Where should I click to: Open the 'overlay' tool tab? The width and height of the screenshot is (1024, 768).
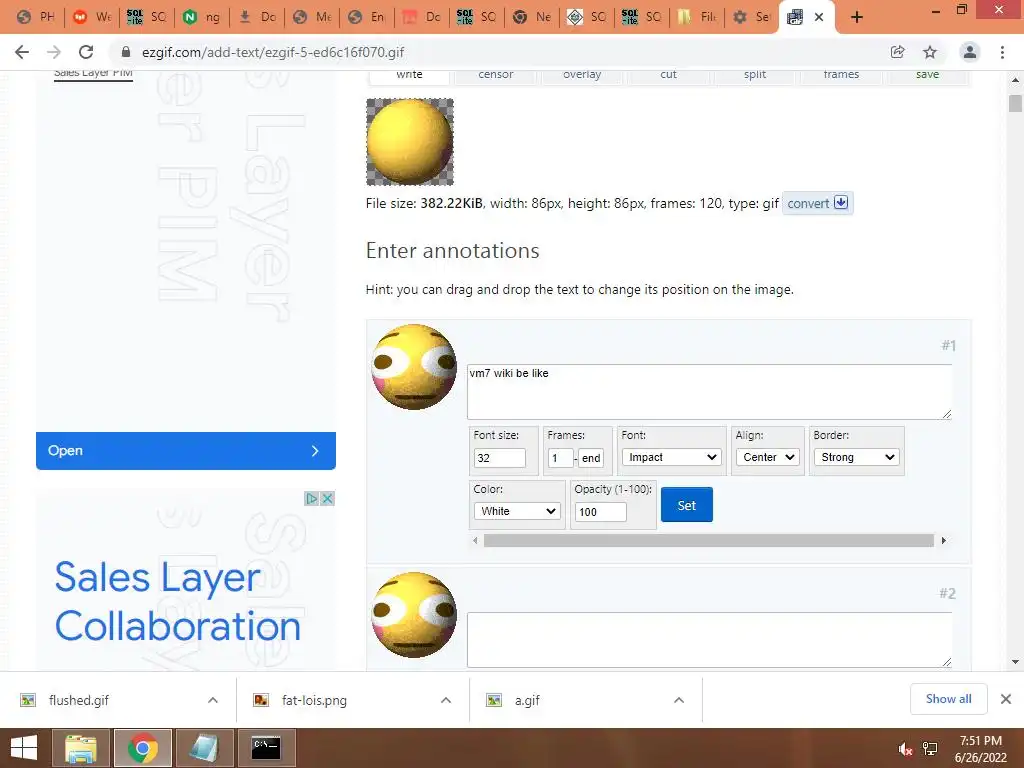coord(582,75)
